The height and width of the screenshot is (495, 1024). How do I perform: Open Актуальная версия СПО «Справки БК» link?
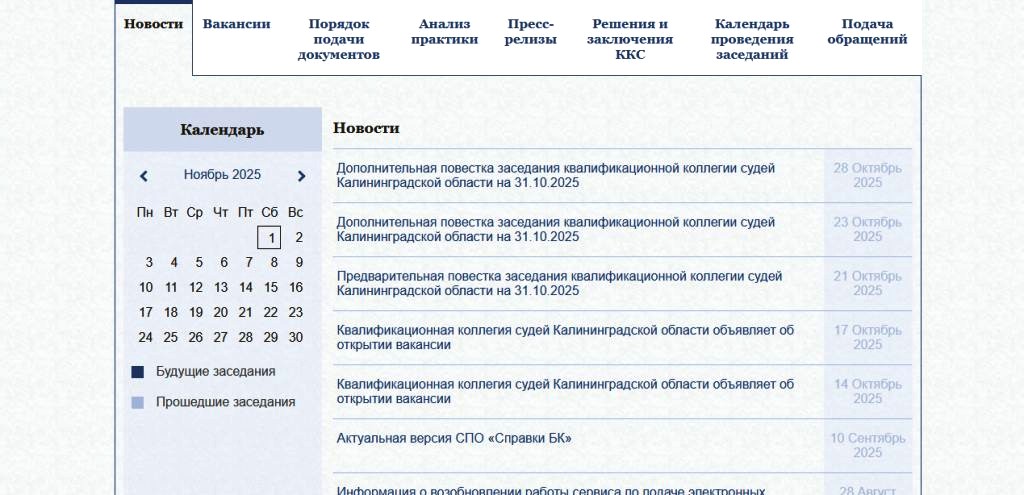[x=454, y=438]
